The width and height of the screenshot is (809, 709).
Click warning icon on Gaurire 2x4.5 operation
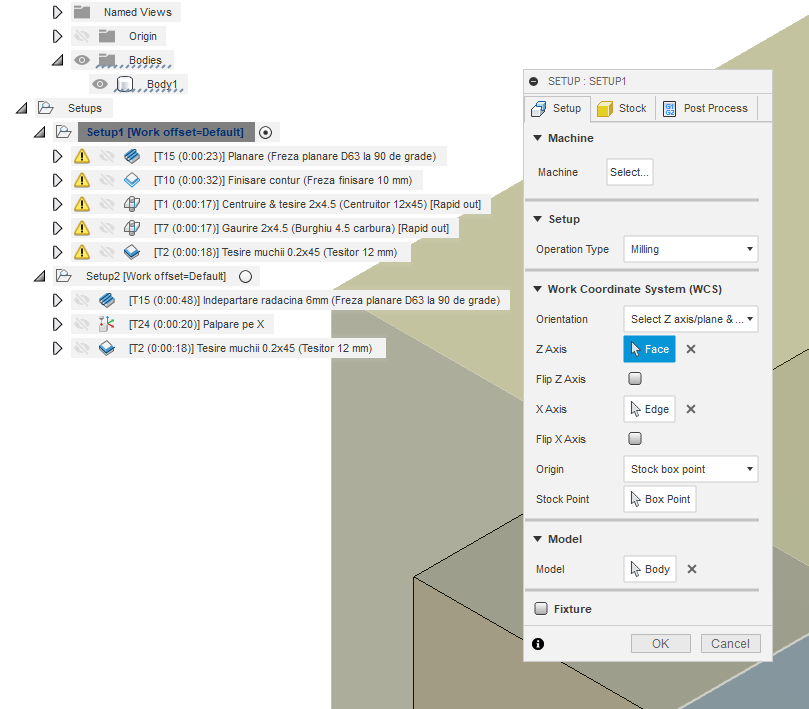(82, 228)
